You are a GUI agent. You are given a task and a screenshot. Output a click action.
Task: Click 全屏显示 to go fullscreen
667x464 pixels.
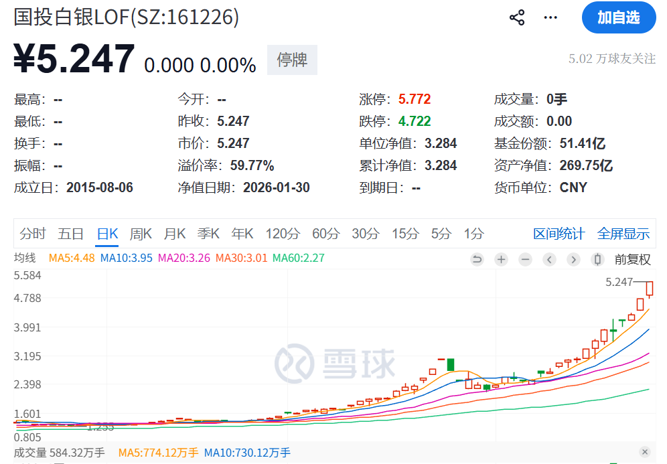coord(623,234)
